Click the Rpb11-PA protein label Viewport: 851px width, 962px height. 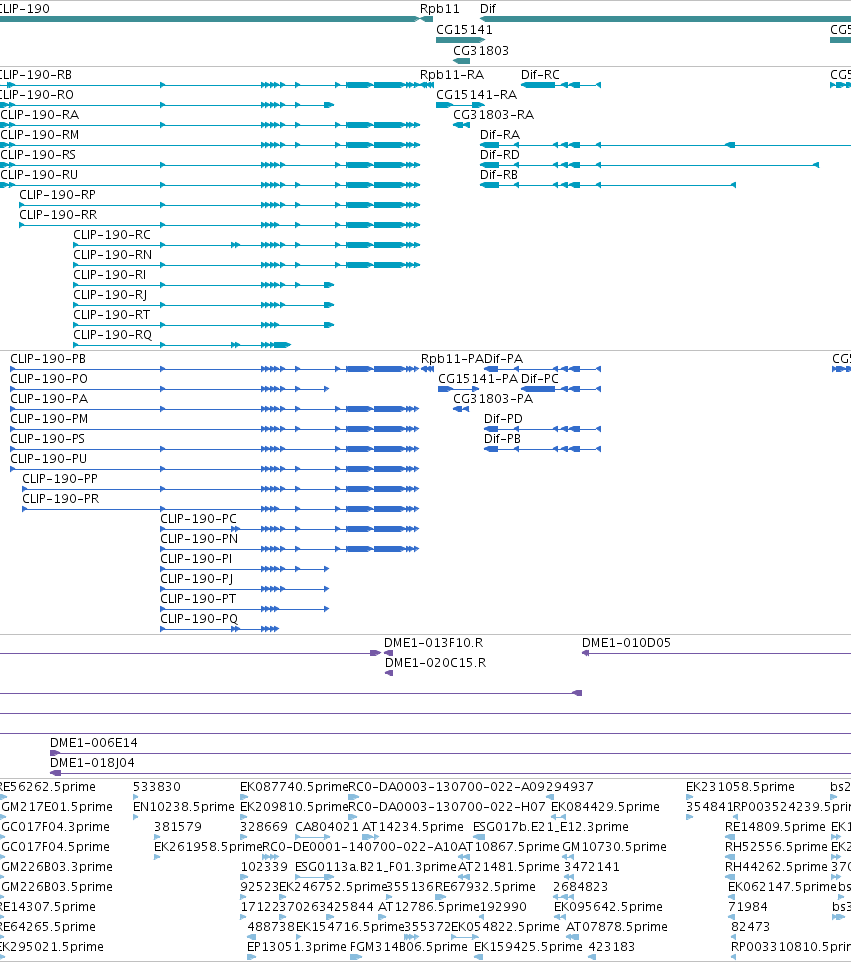tap(452, 358)
